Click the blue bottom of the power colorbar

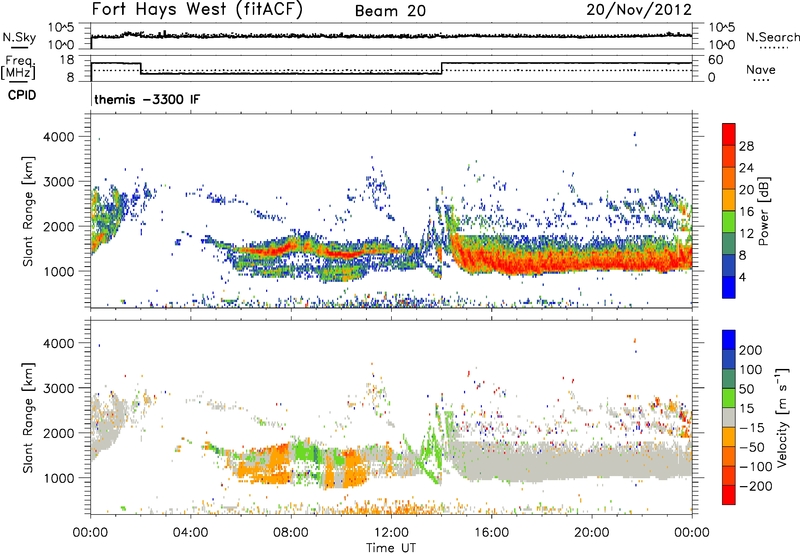(x=729, y=287)
